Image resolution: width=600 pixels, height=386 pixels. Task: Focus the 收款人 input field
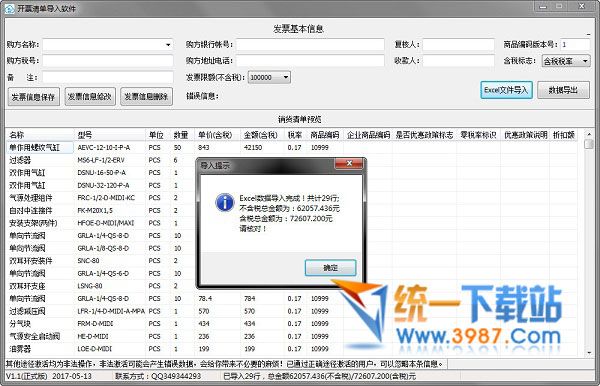coord(458,61)
